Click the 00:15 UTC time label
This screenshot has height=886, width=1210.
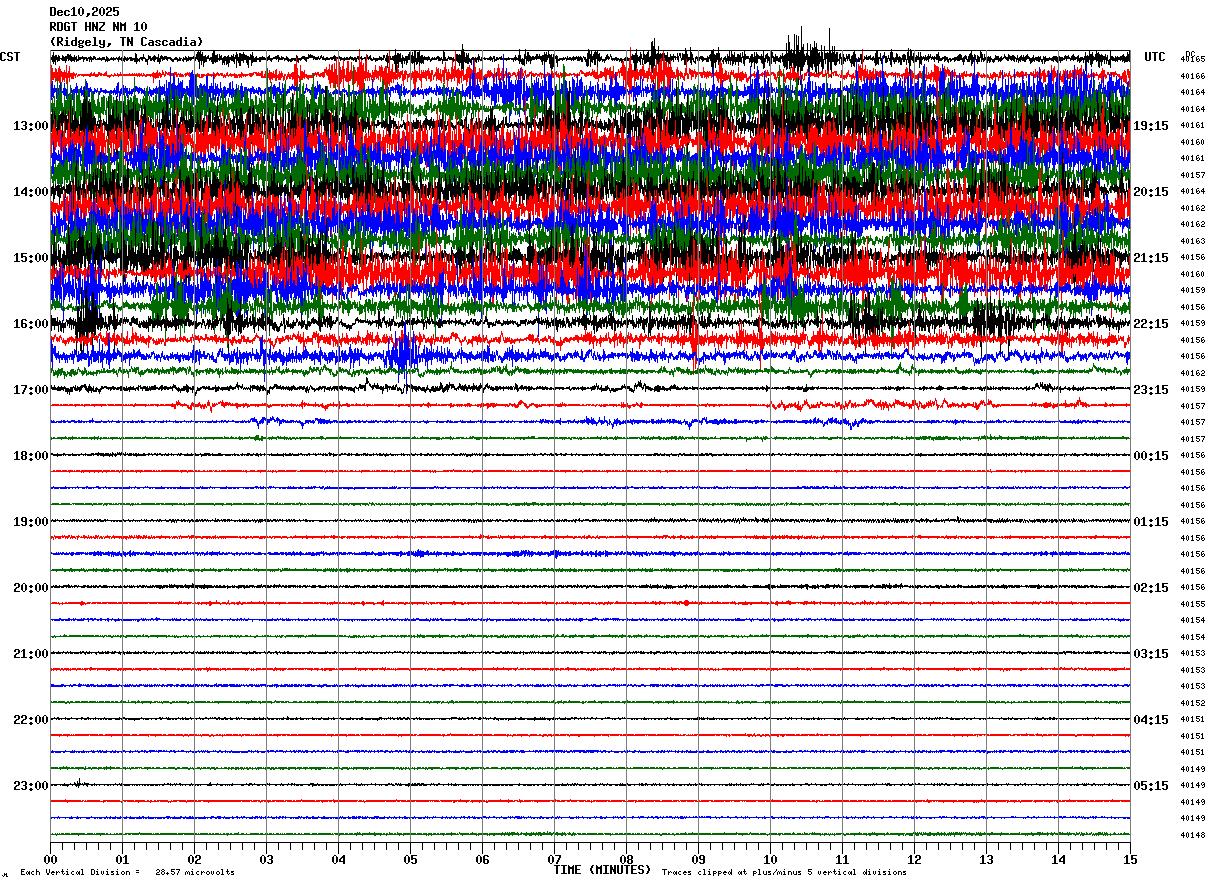tap(1151, 456)
